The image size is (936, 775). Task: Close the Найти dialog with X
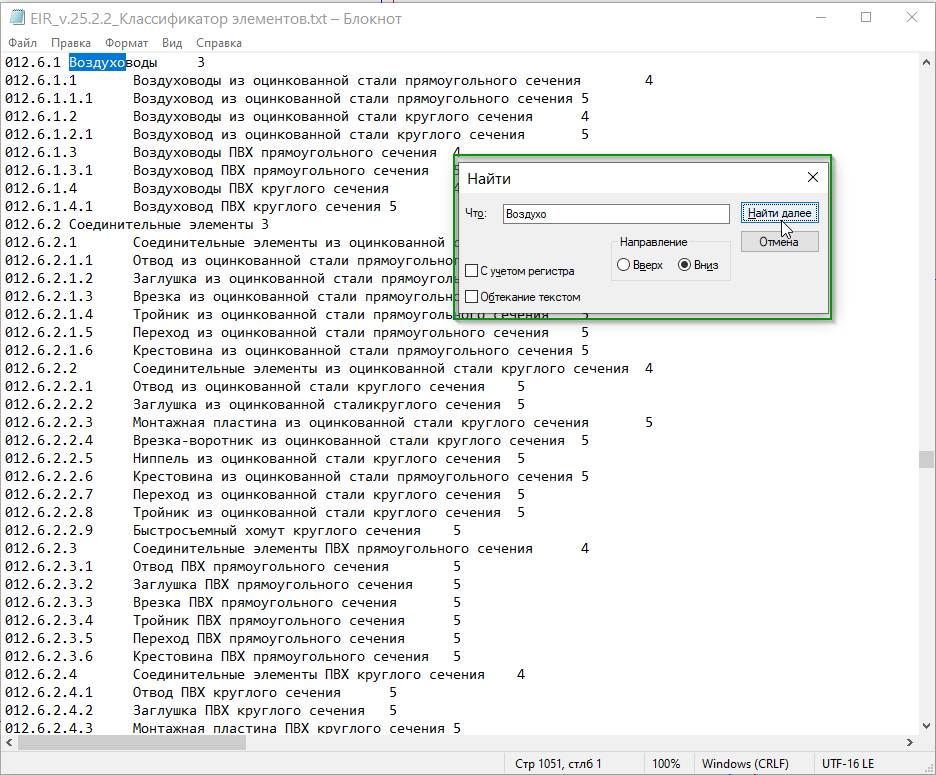click(813, 177)
